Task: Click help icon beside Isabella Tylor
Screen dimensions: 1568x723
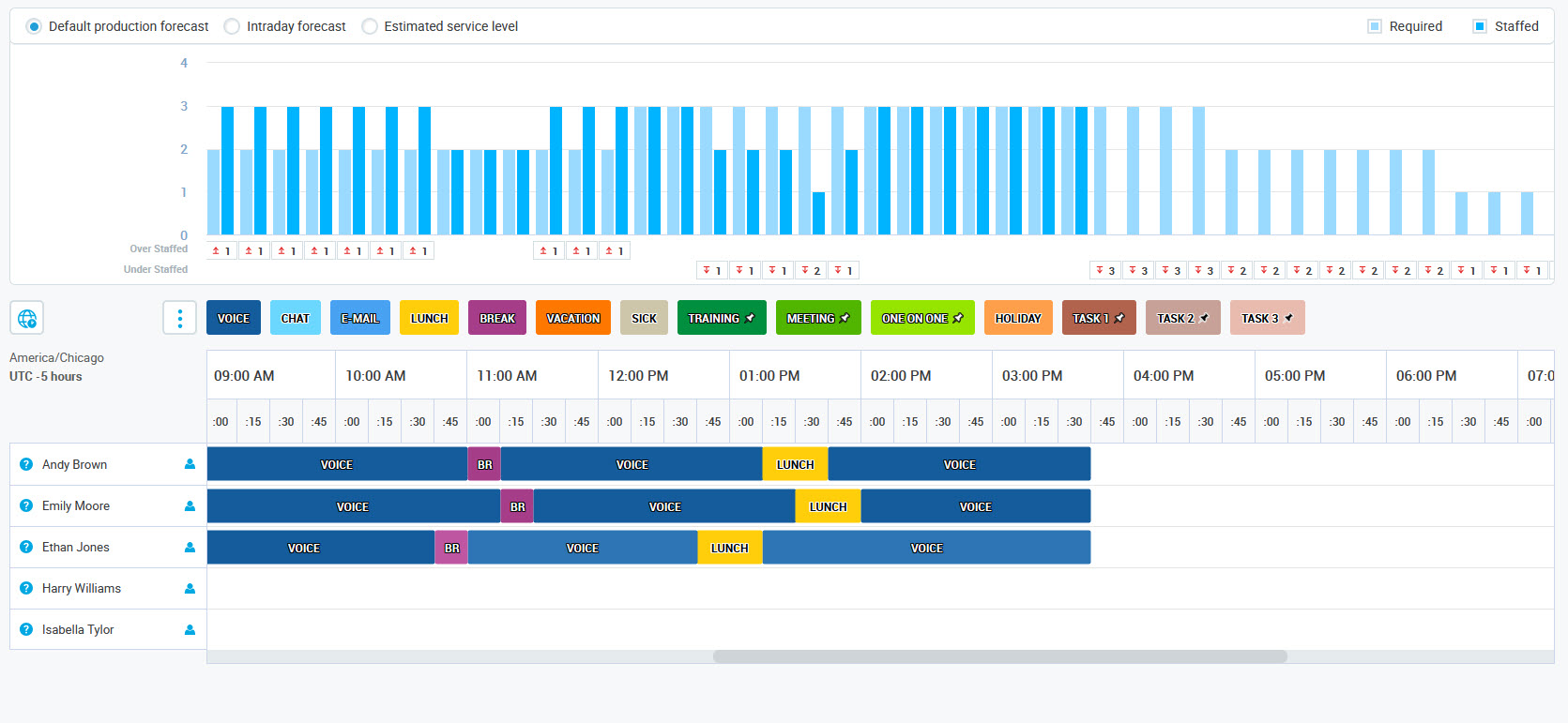Action: 26,630
